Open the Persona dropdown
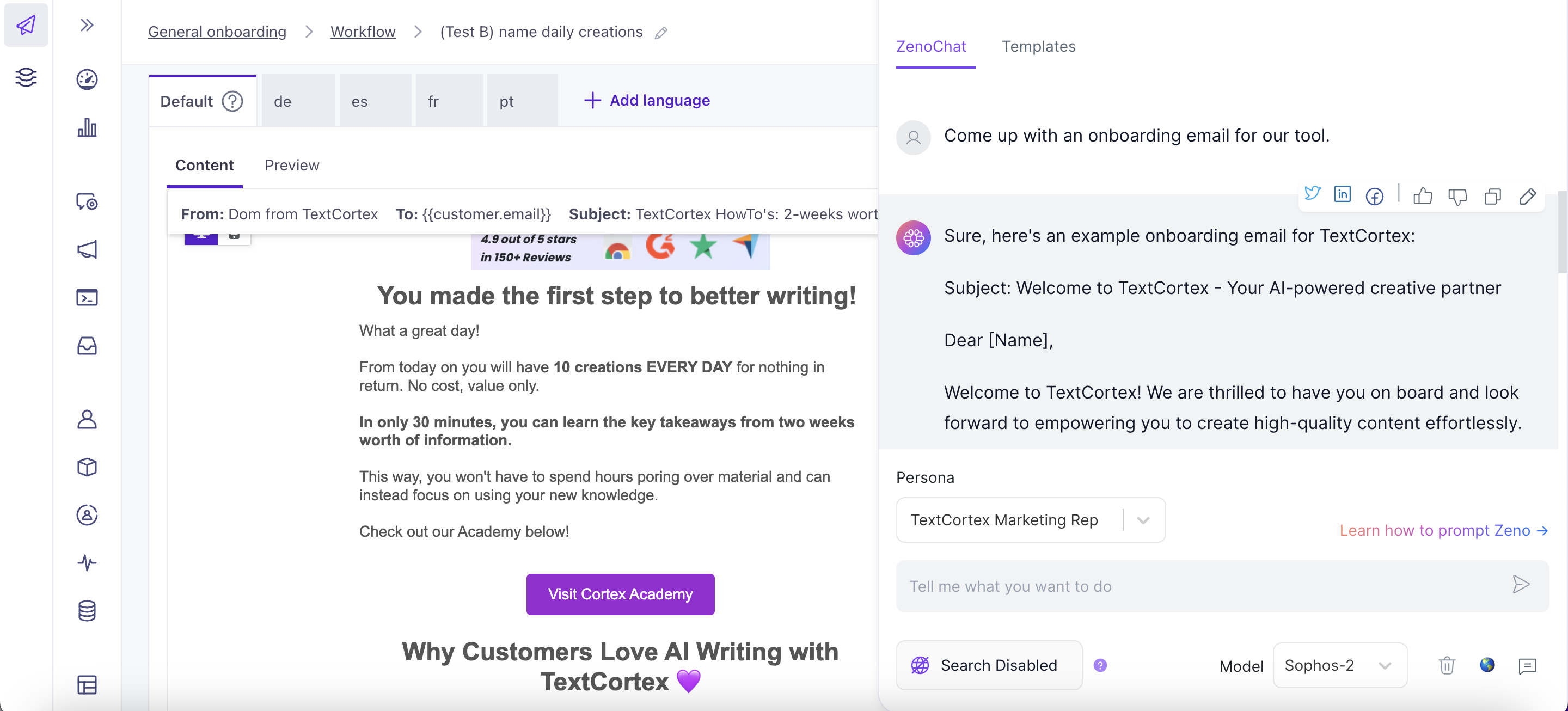This screenshot has width=1568, height=711. (x=1031, y=520)
